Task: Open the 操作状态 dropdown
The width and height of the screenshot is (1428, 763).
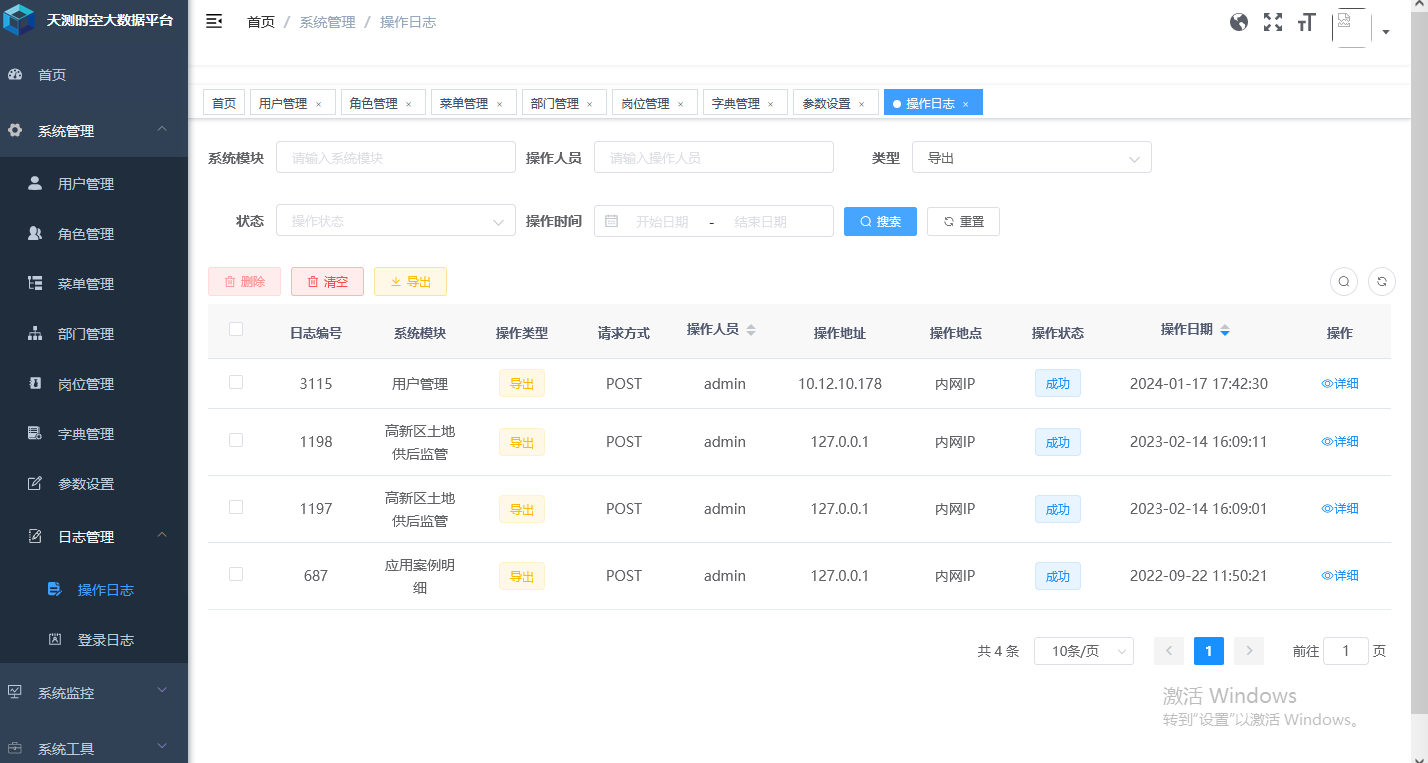Action: pos(395,220)
